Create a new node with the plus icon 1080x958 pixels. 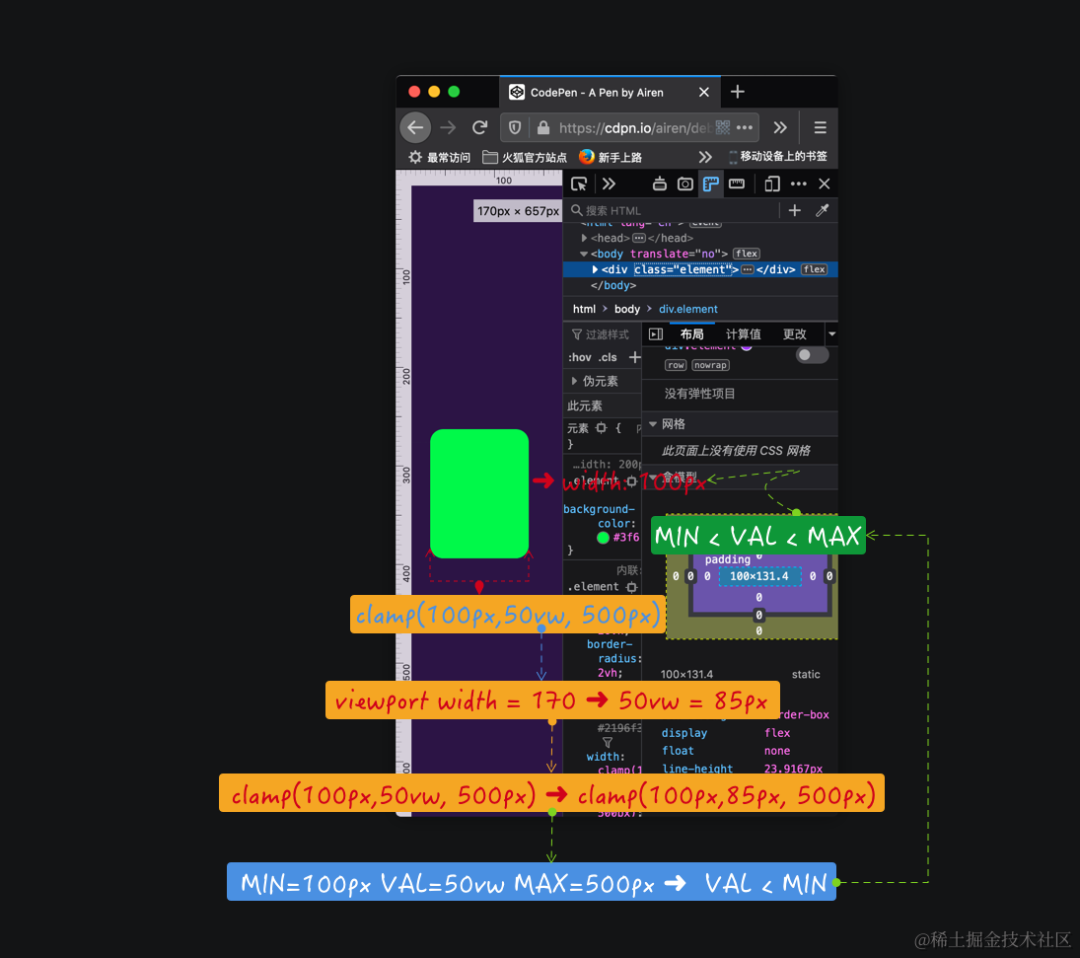[x=794, y=210]
